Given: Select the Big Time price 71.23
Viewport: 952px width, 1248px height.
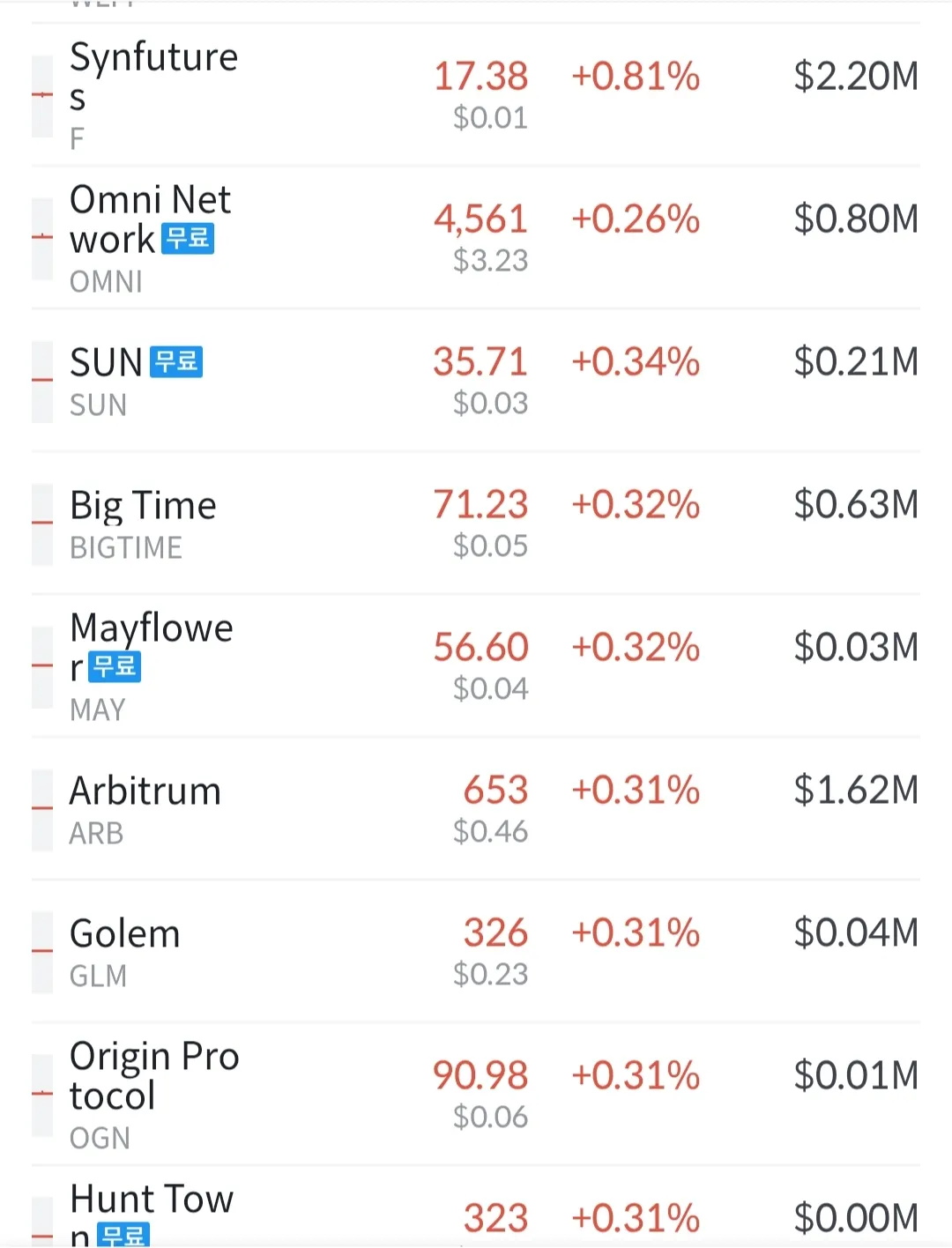Looking at the screenshot, I should (480, 505).
